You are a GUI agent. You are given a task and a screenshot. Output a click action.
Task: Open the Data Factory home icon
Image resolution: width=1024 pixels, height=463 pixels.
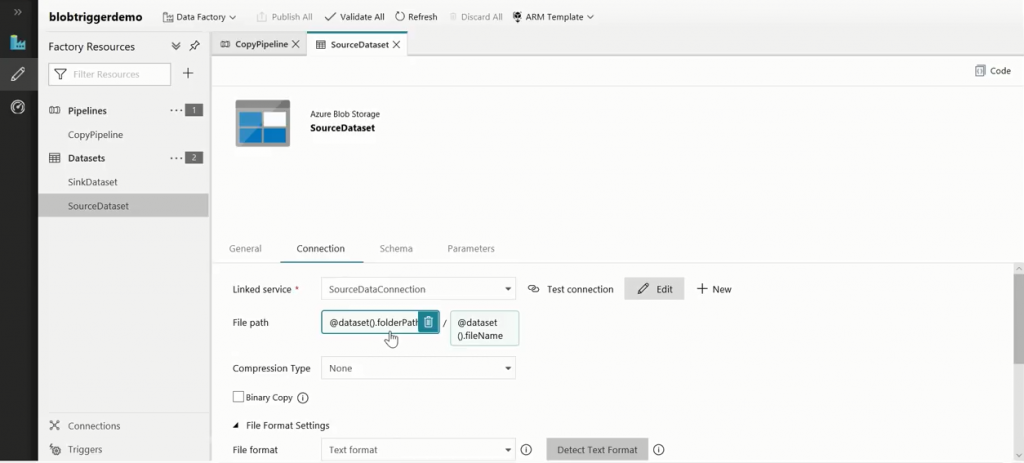point(18,43)
